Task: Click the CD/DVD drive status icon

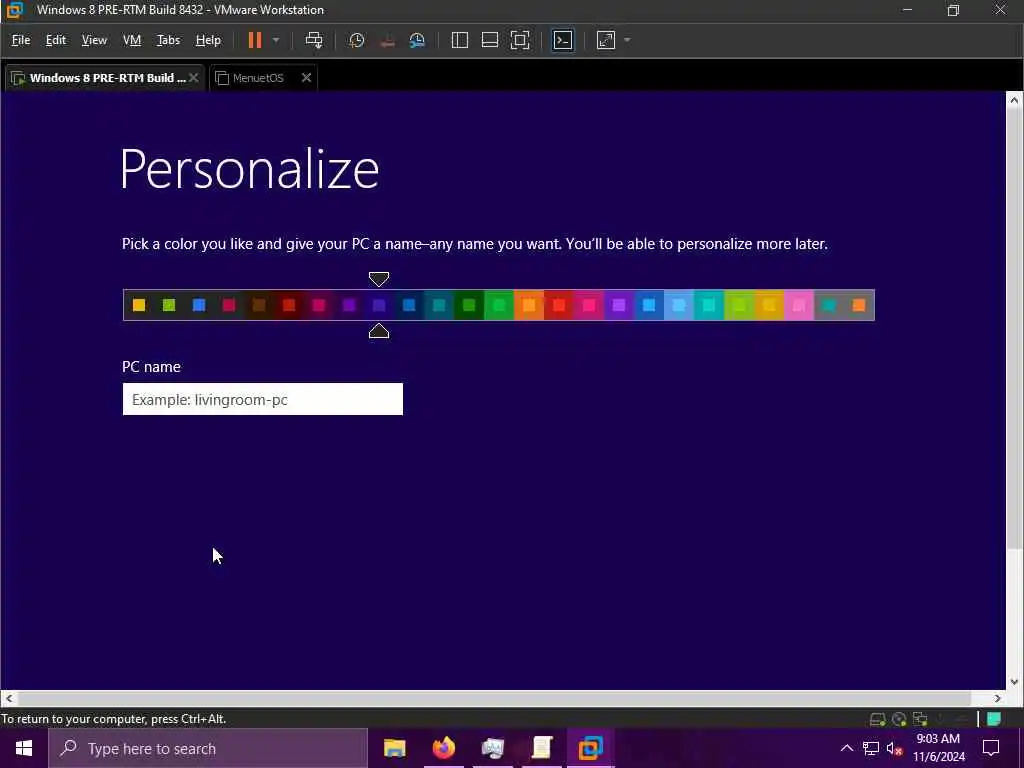Action: (x=899, y=719)
